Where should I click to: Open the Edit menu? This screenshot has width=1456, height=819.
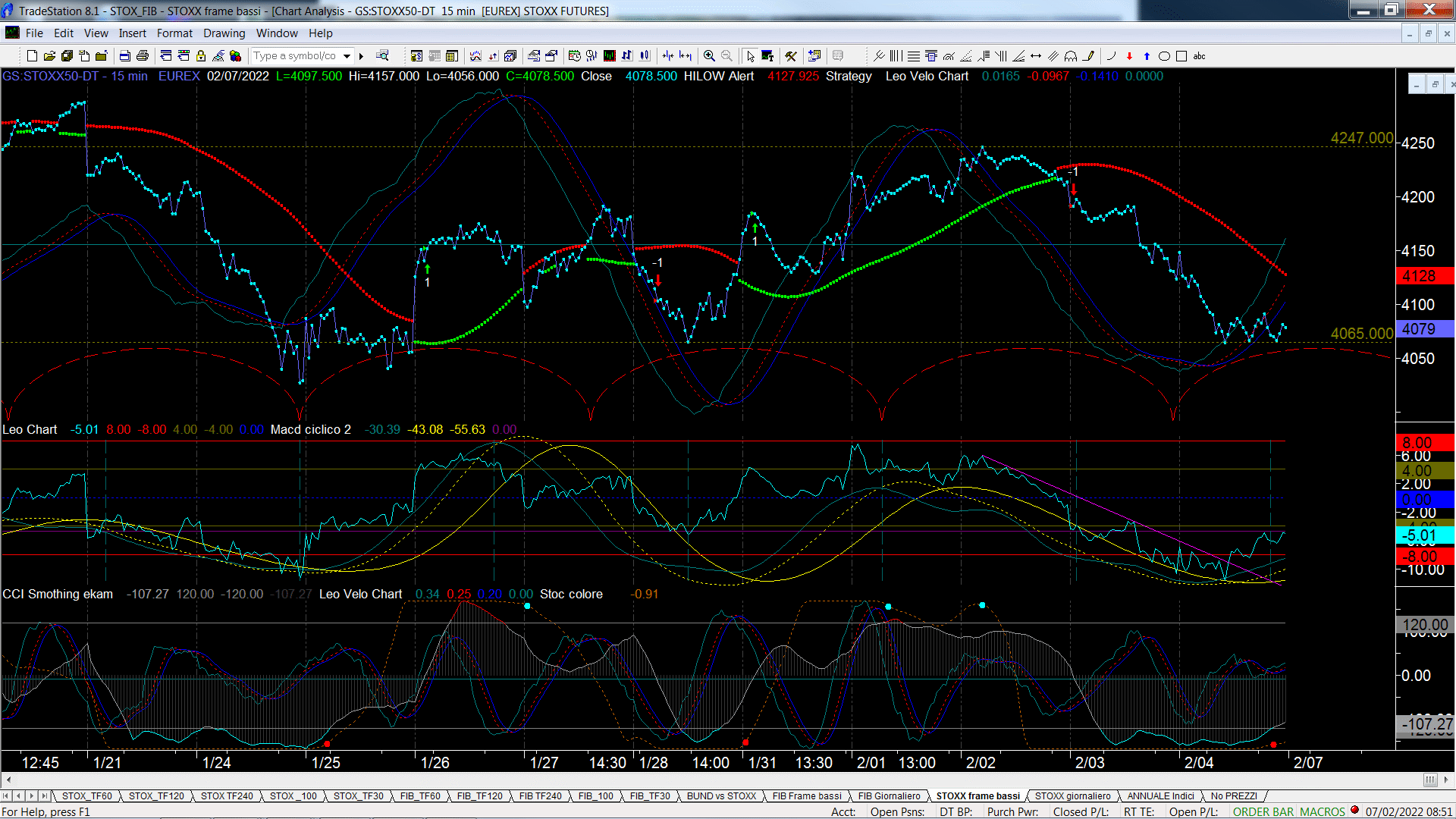(x=64, y=33)
